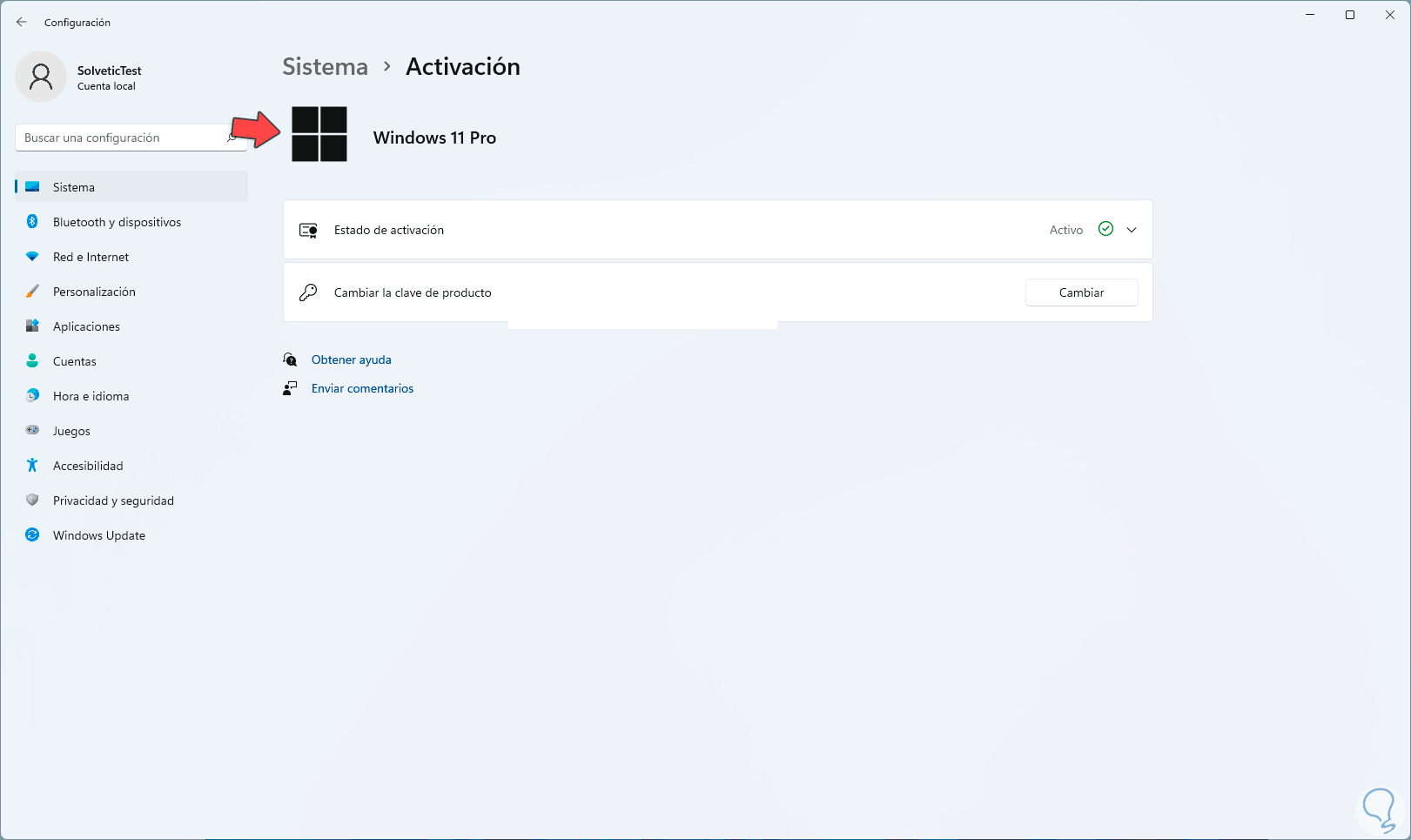1411x840 pixels.
Task: Go to Aplicaciones settings
Action: [x=131, y=326]
